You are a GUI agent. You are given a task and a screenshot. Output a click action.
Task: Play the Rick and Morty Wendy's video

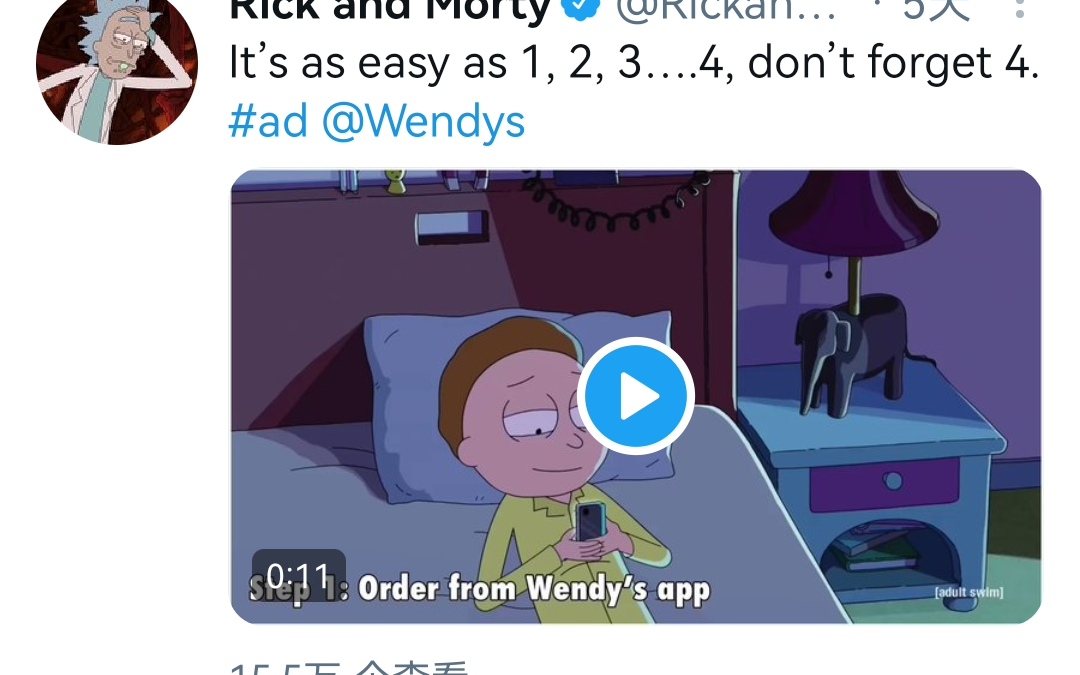(x=635, y=396)
